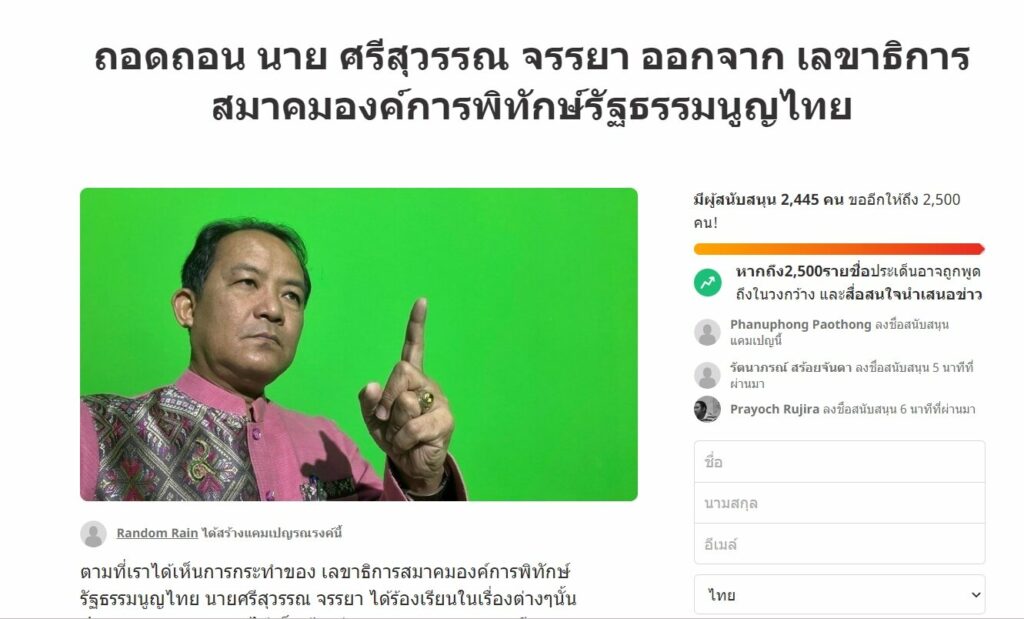Click the petition title heading
This screenshot has width=1024, height=619.
click(532, 82)
